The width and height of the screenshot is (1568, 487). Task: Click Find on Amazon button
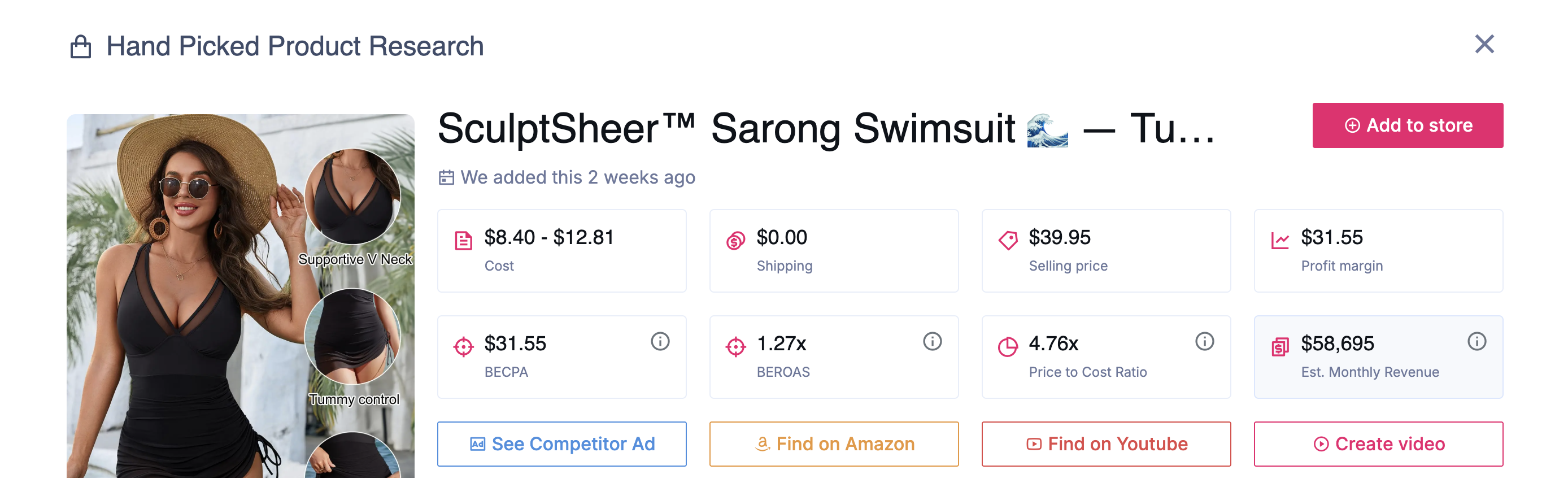pyautogui.click(x=833, y=443)
